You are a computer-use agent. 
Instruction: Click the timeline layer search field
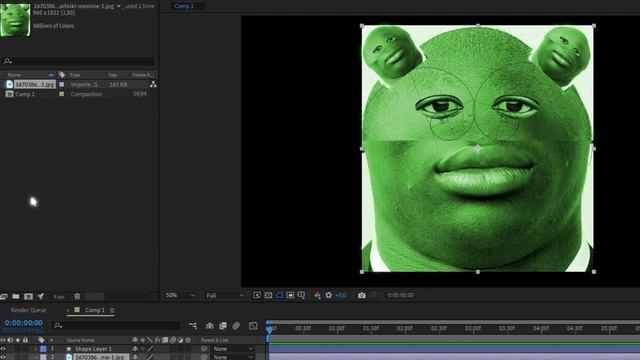pyautogui.click(x=117, y=325)
